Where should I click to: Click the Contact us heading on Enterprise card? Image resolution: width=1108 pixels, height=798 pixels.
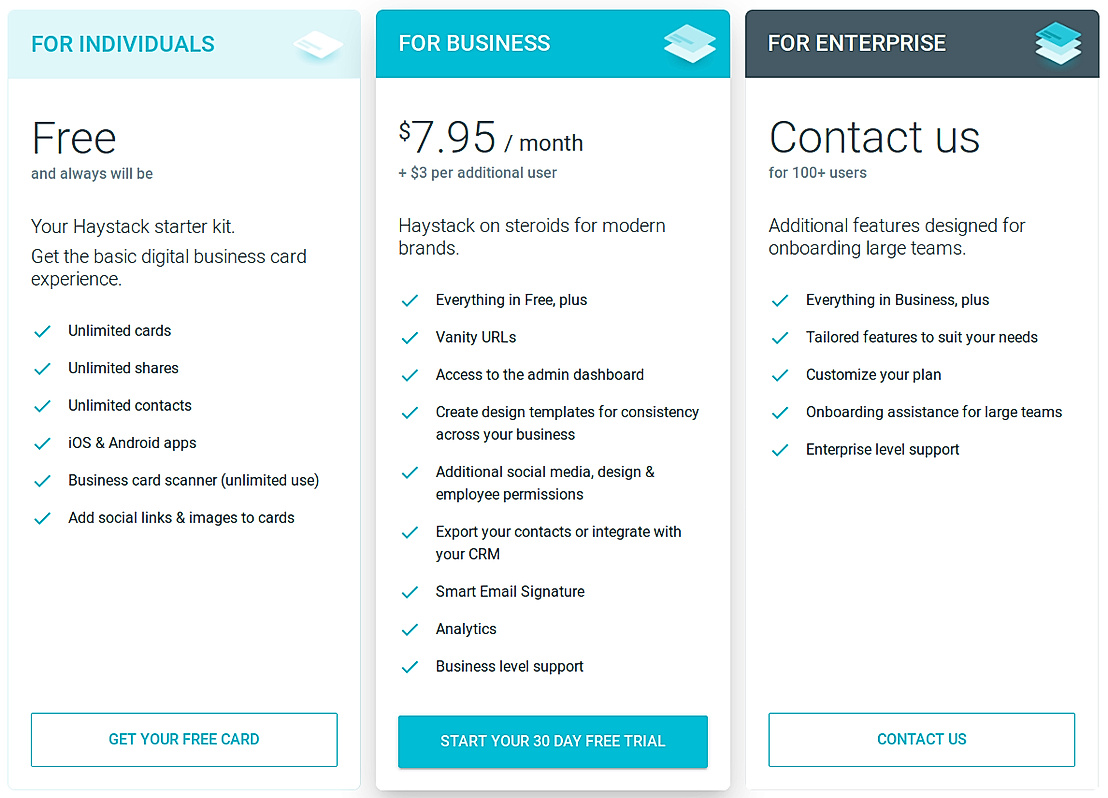(874, 138)
